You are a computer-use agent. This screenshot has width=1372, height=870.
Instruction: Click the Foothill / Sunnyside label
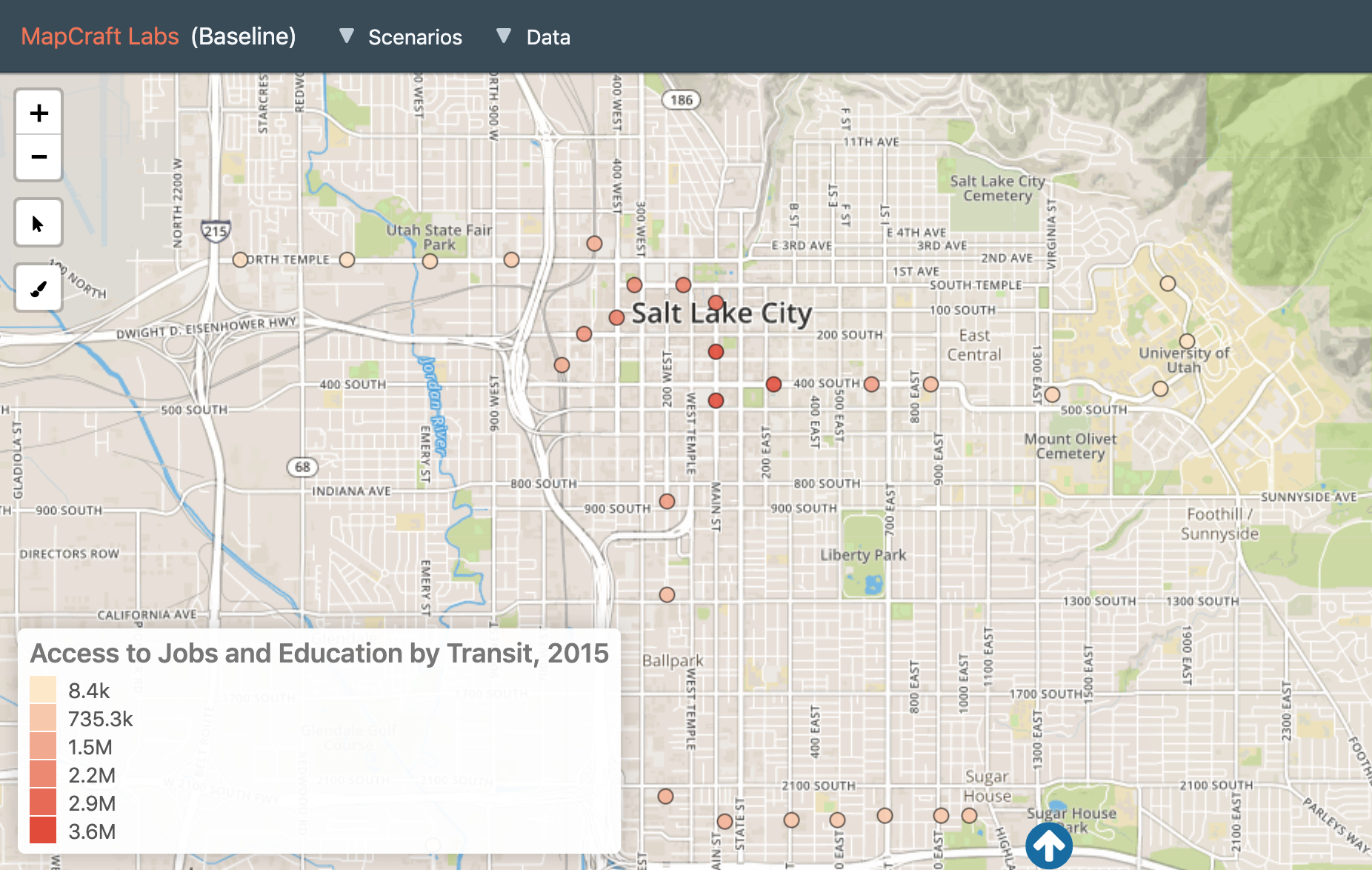tap(1219, 524)
